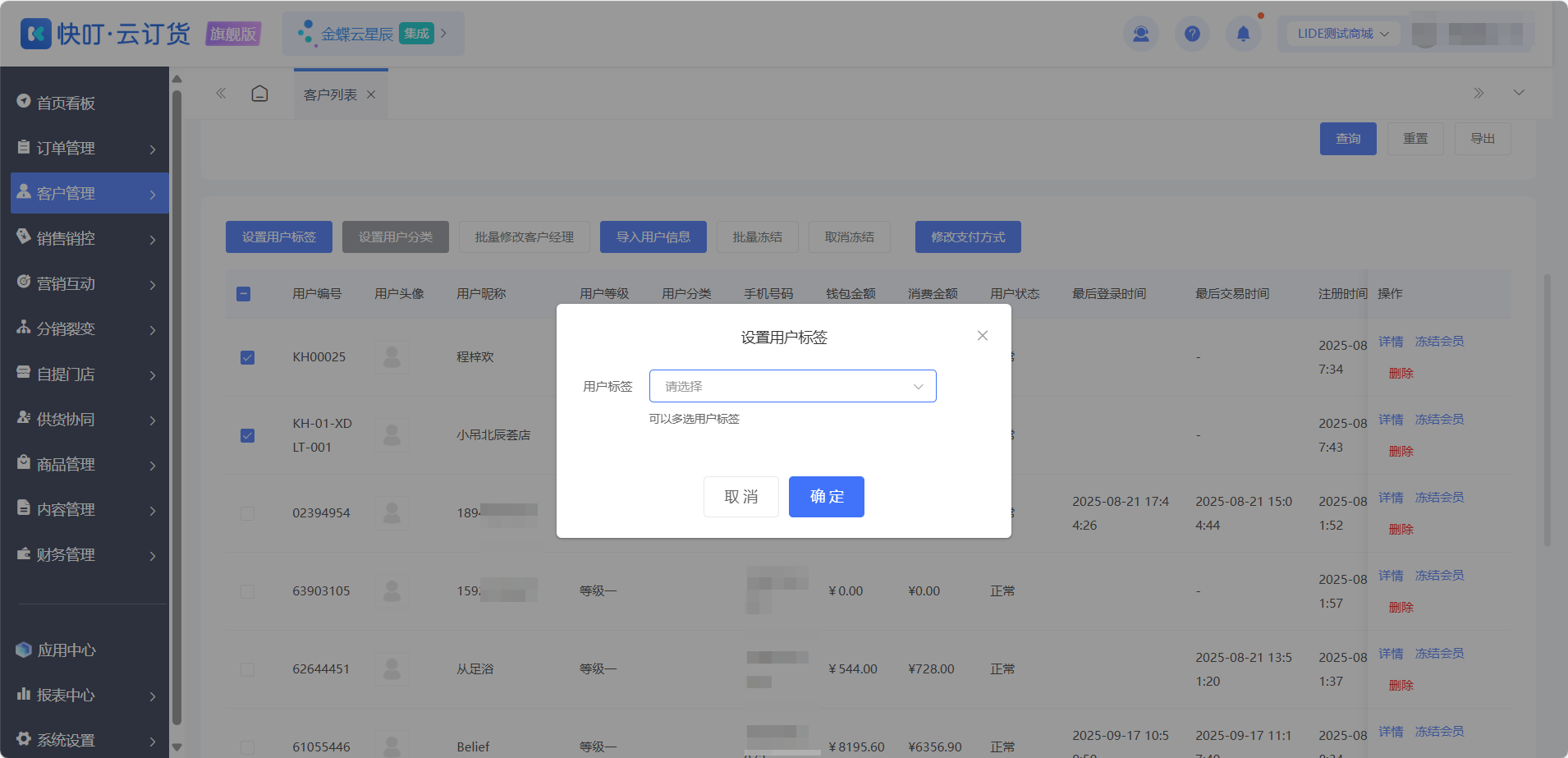Viewport: 1568px width, 758px height.
Task: Open the help question mark icon
Action: tap(1192, 34)
